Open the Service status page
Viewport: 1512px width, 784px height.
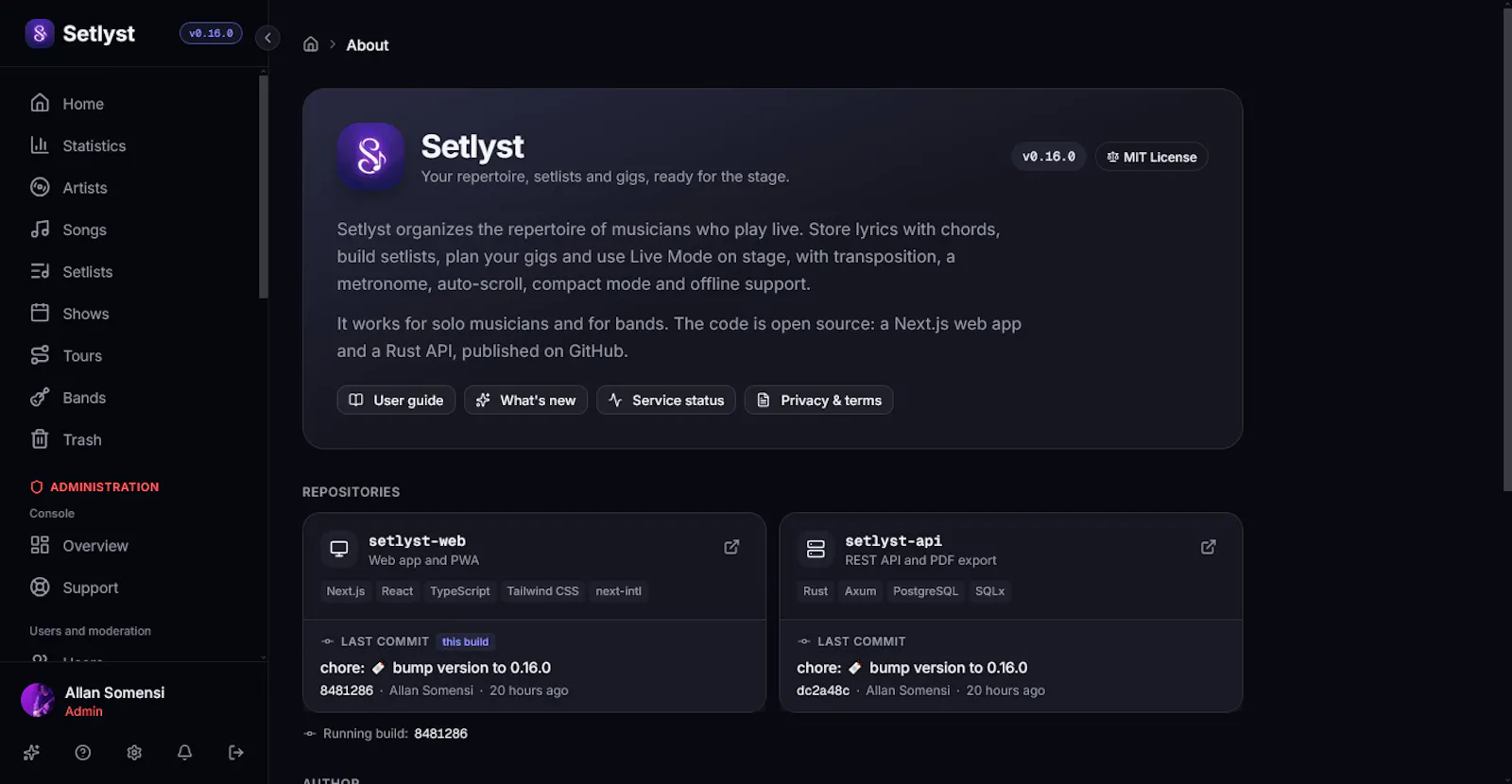point(666,401)
